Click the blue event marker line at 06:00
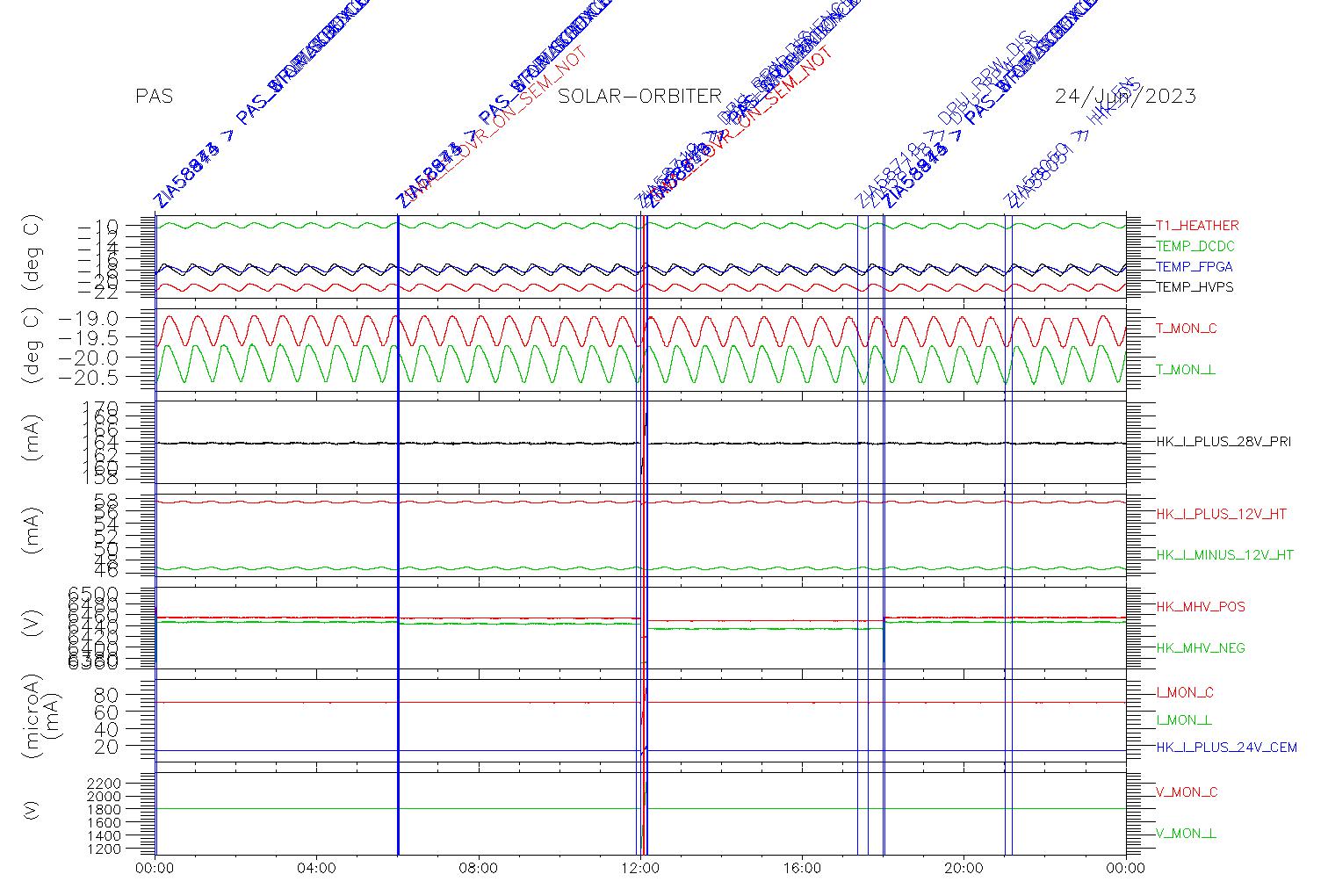The width and height of the screenshot is (1328, 896). click(x=398, y=536)
